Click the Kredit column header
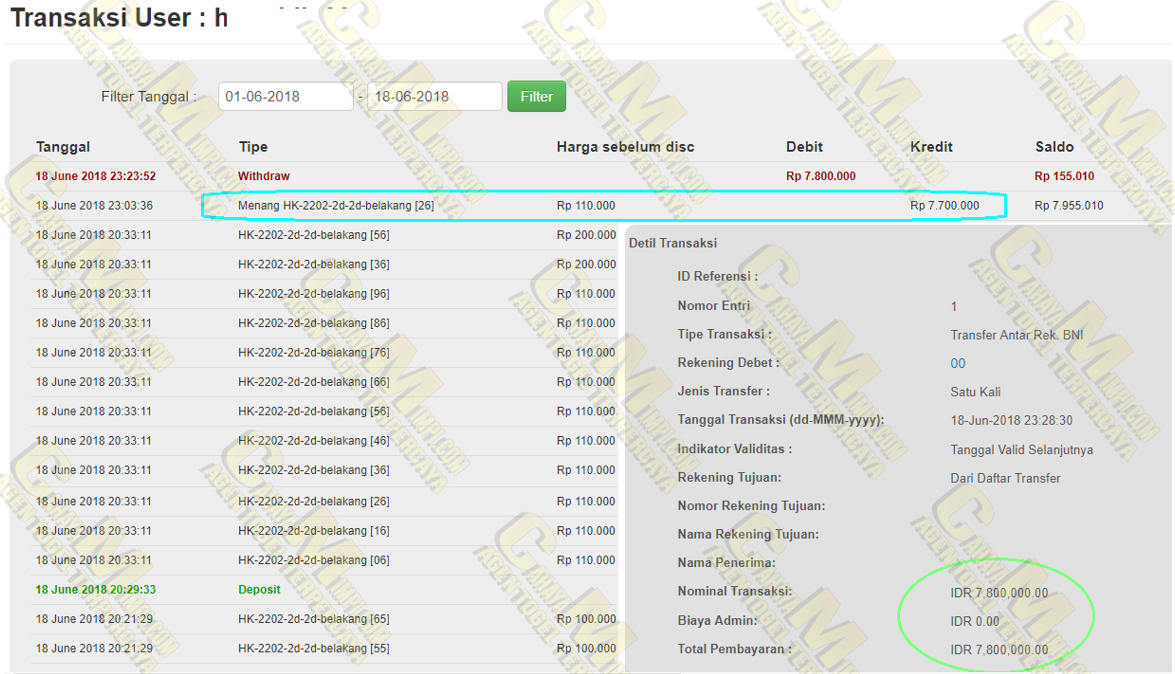 click(x=931, y=147)
